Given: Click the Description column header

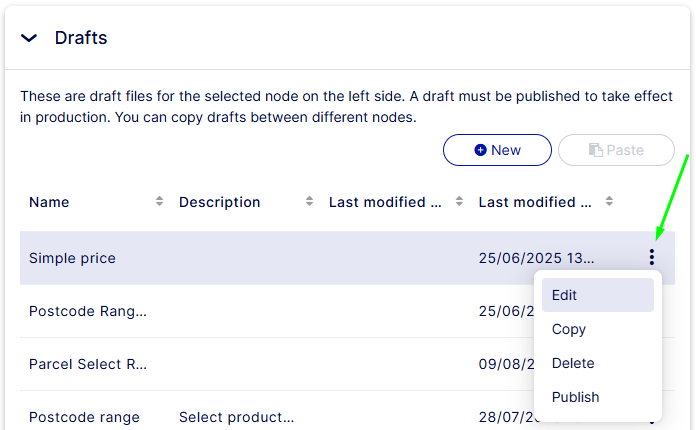Looking at the screenshot, I should [x=219, y=202].
